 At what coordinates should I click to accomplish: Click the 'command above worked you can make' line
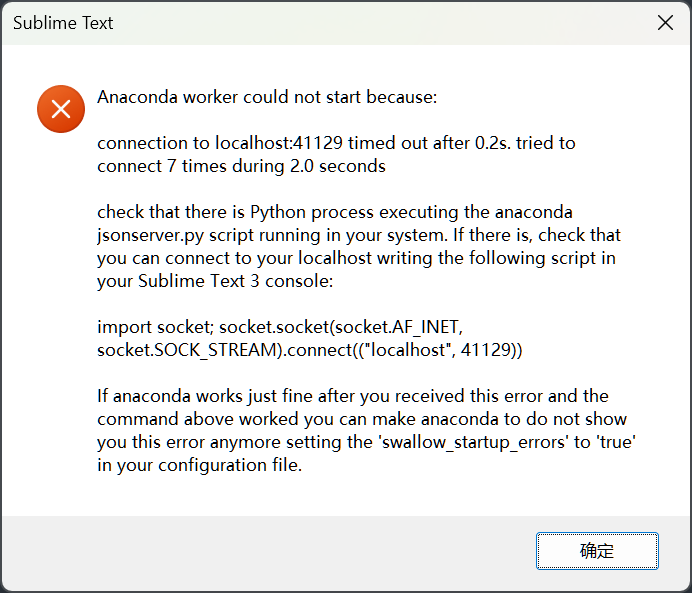click(362, 419)
